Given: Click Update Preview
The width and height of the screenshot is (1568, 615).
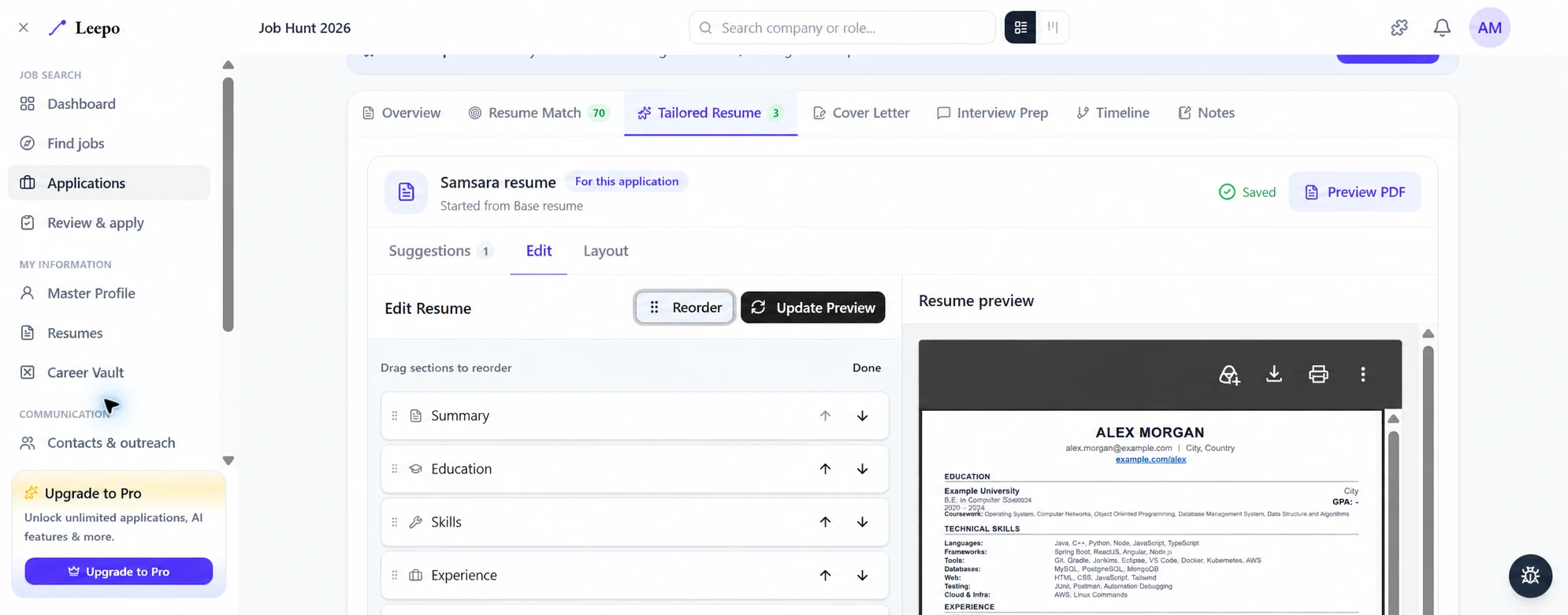Looking at the screenshot, I should pos(813,307).
